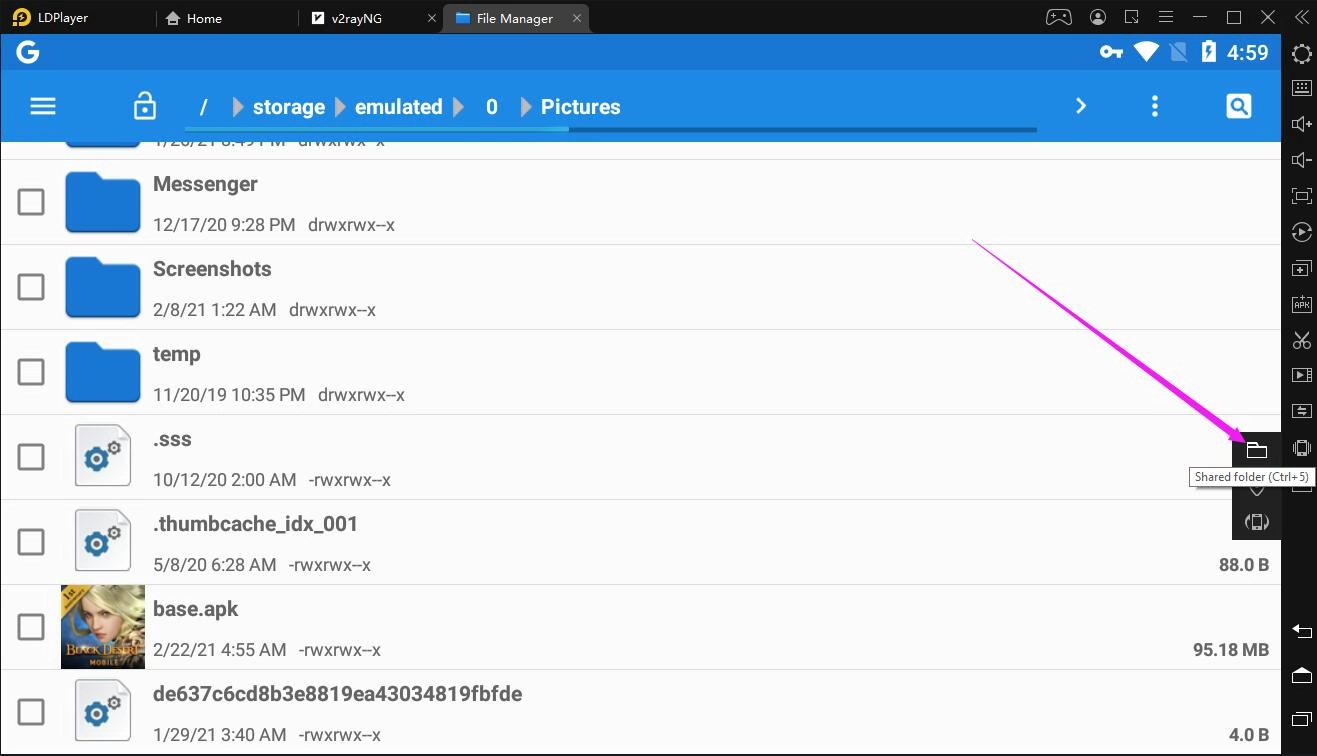Open search in File Manager
Screen dimensions: 1317x756
pos(1238,105)
